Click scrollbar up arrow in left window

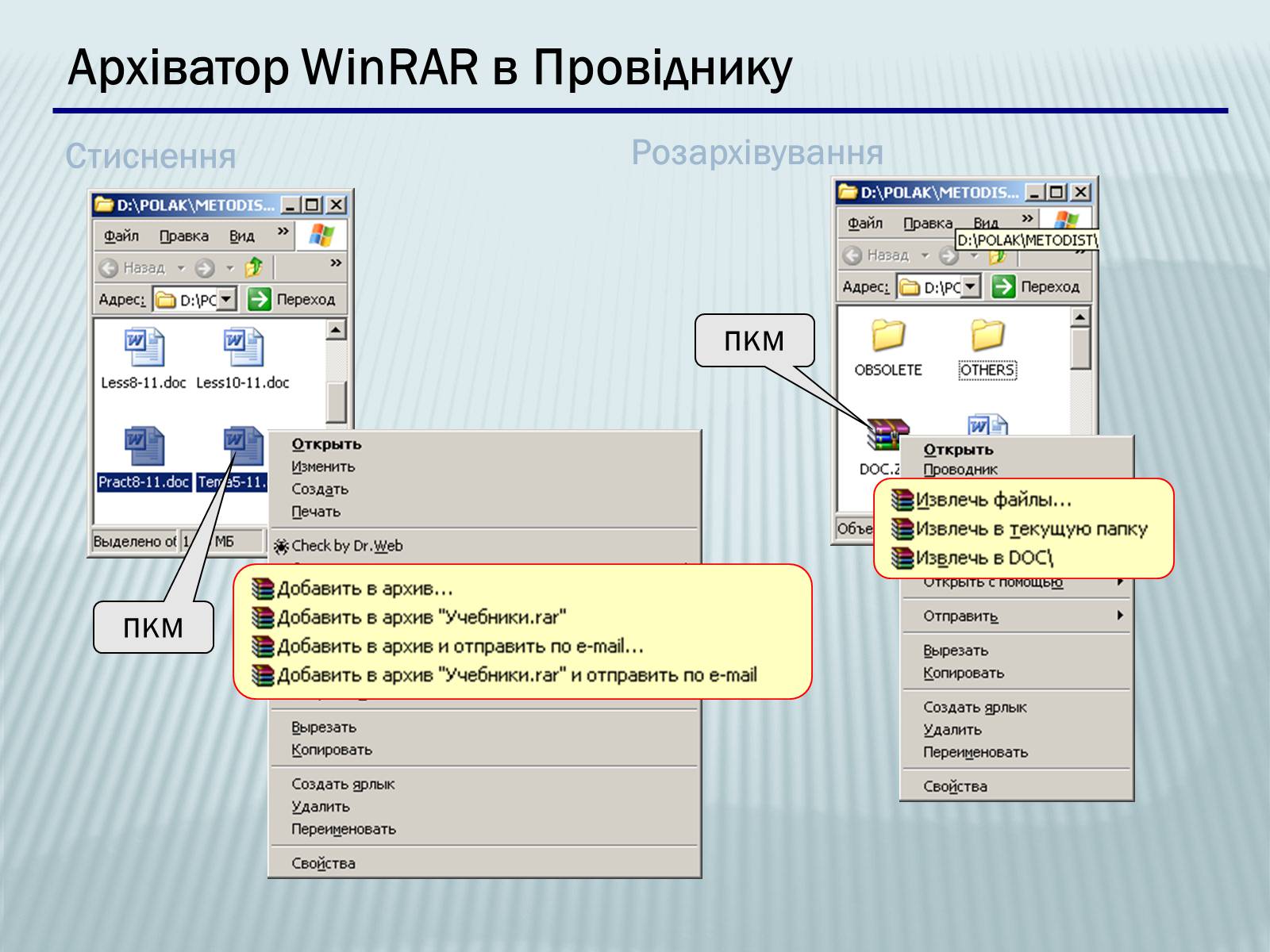coord(336,329)
